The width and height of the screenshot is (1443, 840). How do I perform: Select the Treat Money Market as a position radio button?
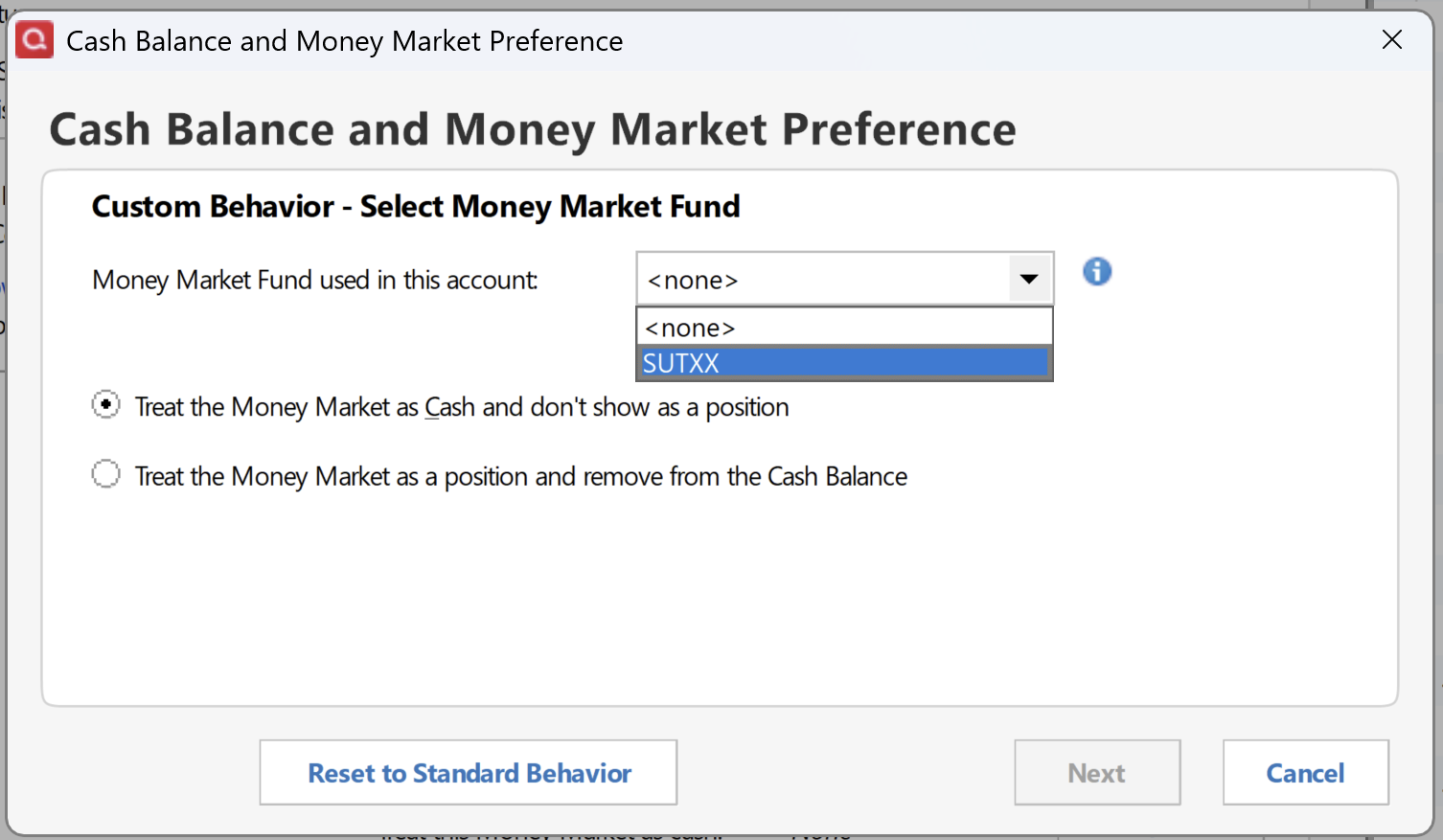105,474
